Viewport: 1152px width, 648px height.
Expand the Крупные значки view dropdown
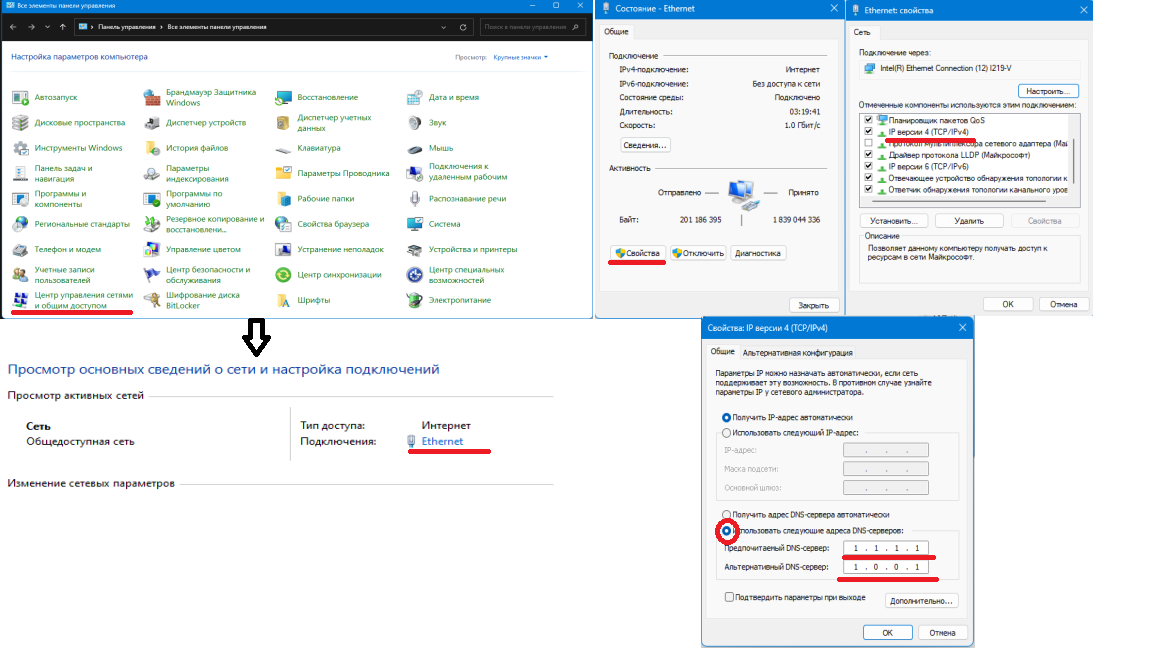coord(520,57)
